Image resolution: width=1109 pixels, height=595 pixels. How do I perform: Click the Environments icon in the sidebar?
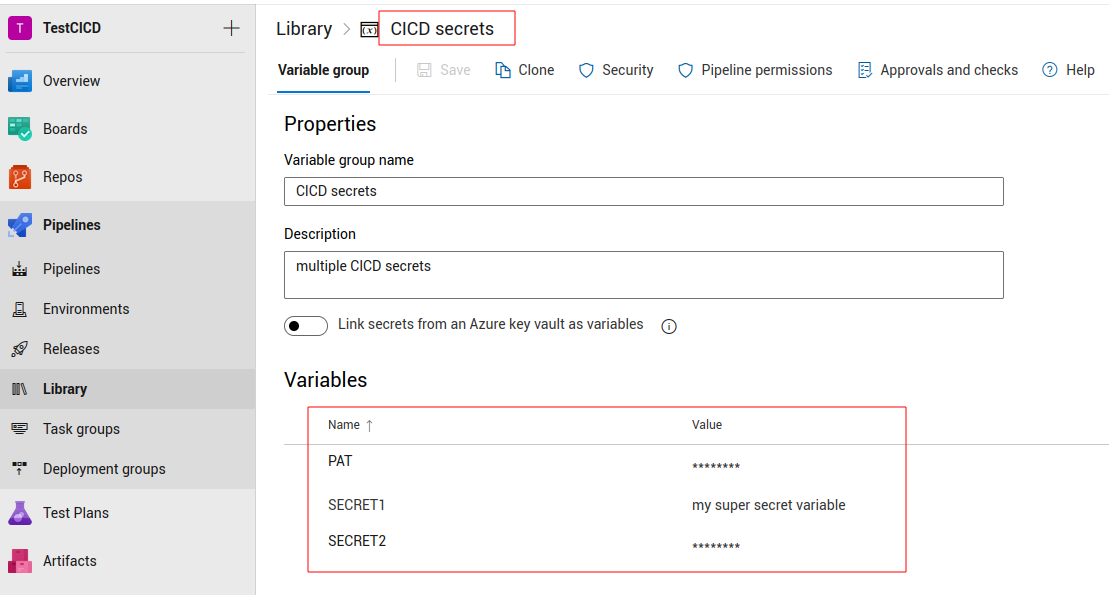point(20,309)
